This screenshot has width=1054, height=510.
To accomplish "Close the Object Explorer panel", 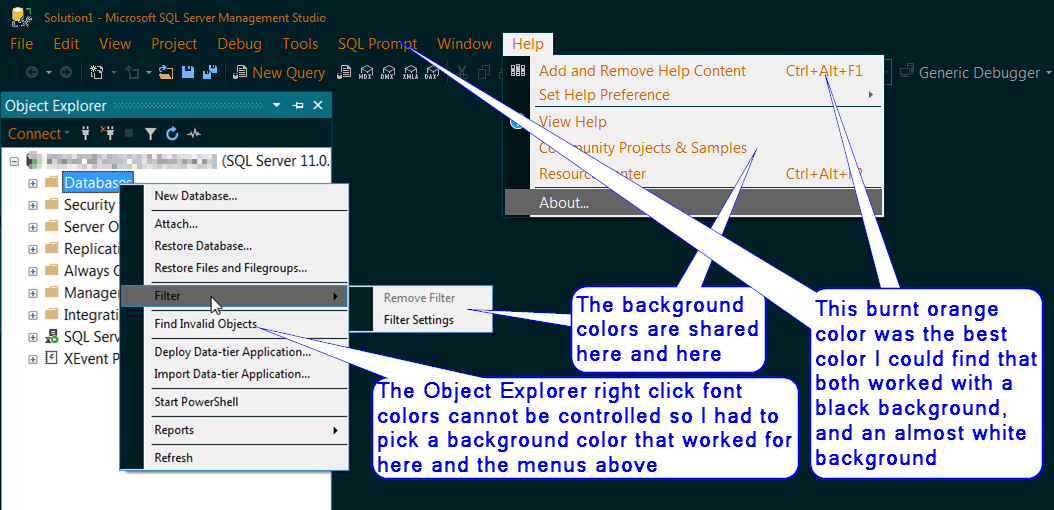I will click(319, 105).
